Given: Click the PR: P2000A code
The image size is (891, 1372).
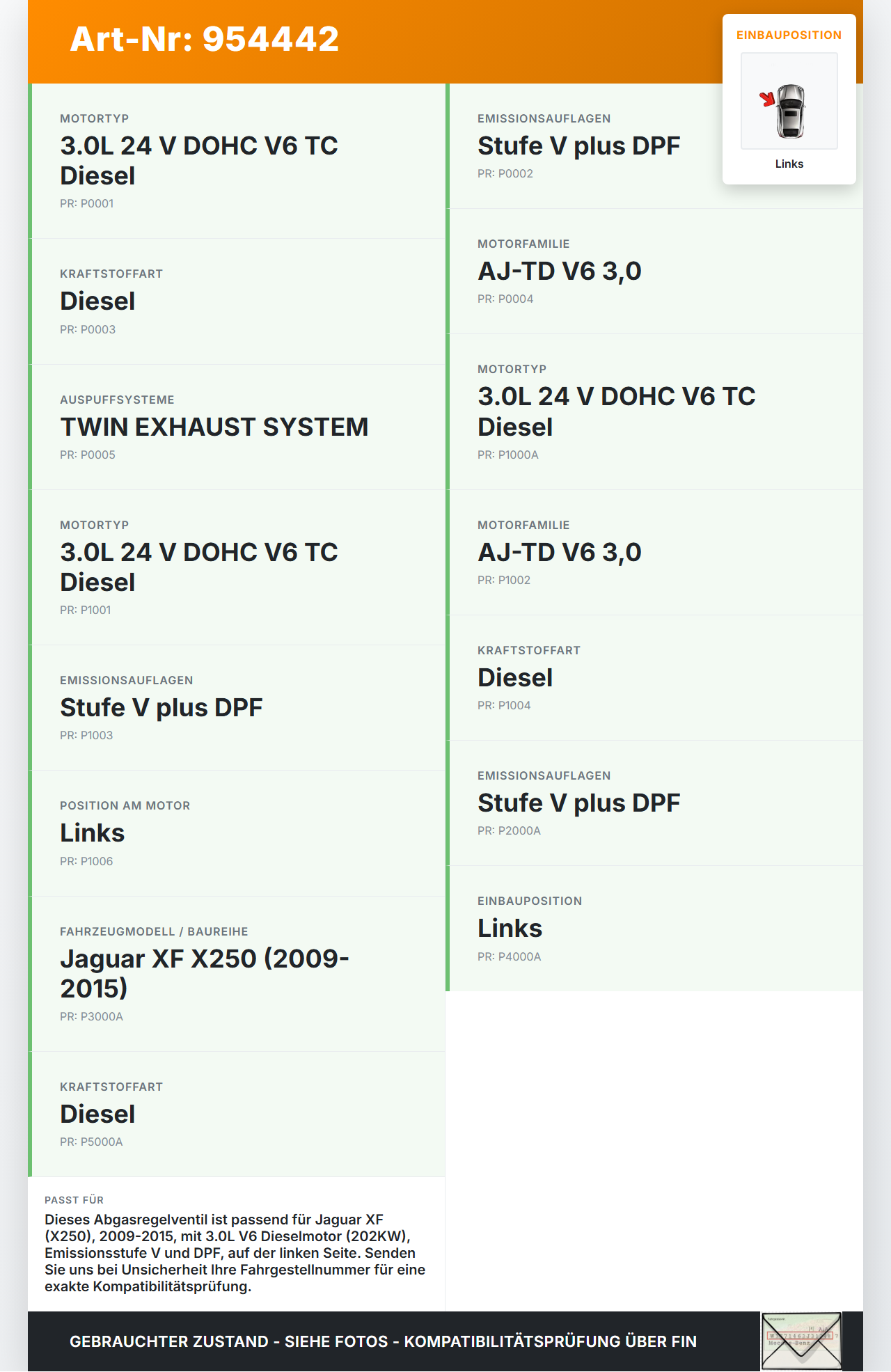Looking at the screenshot, I should coord(509,831).
